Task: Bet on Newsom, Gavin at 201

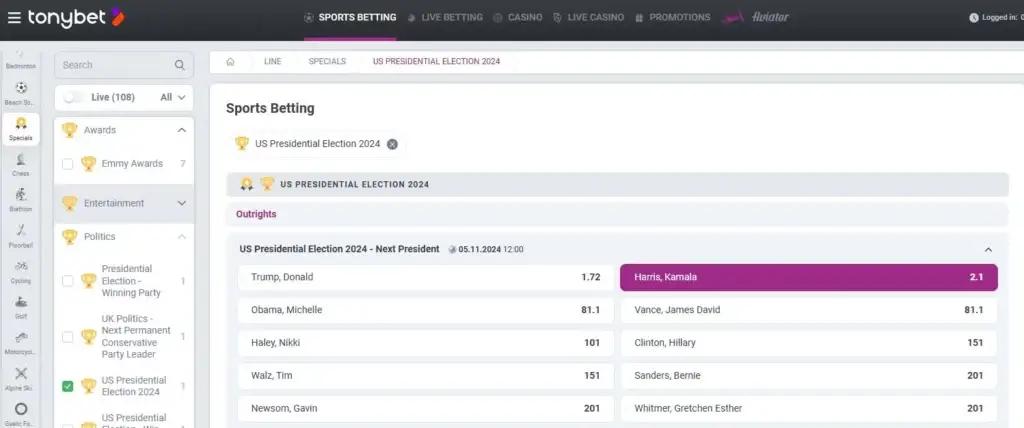Action: [x=426, y=408]
